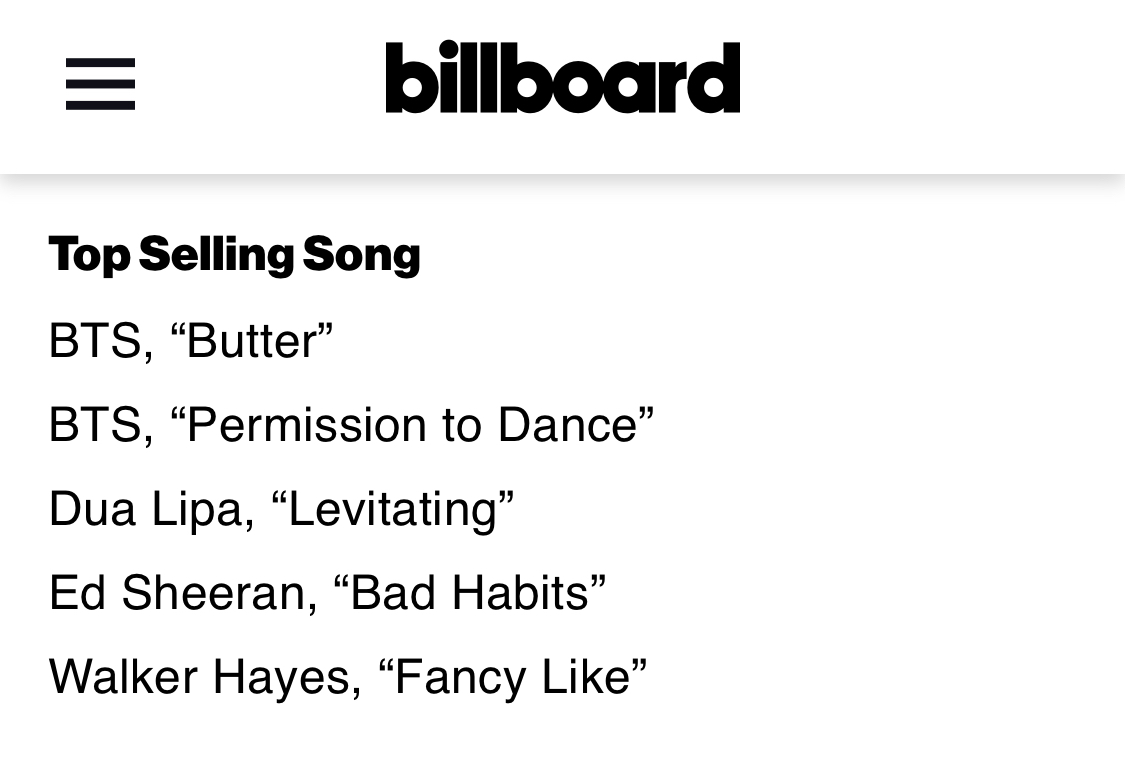Screen dimensions: 1125x759
Task: Click the word Dance in BTS song title
Action: point(568,425)
